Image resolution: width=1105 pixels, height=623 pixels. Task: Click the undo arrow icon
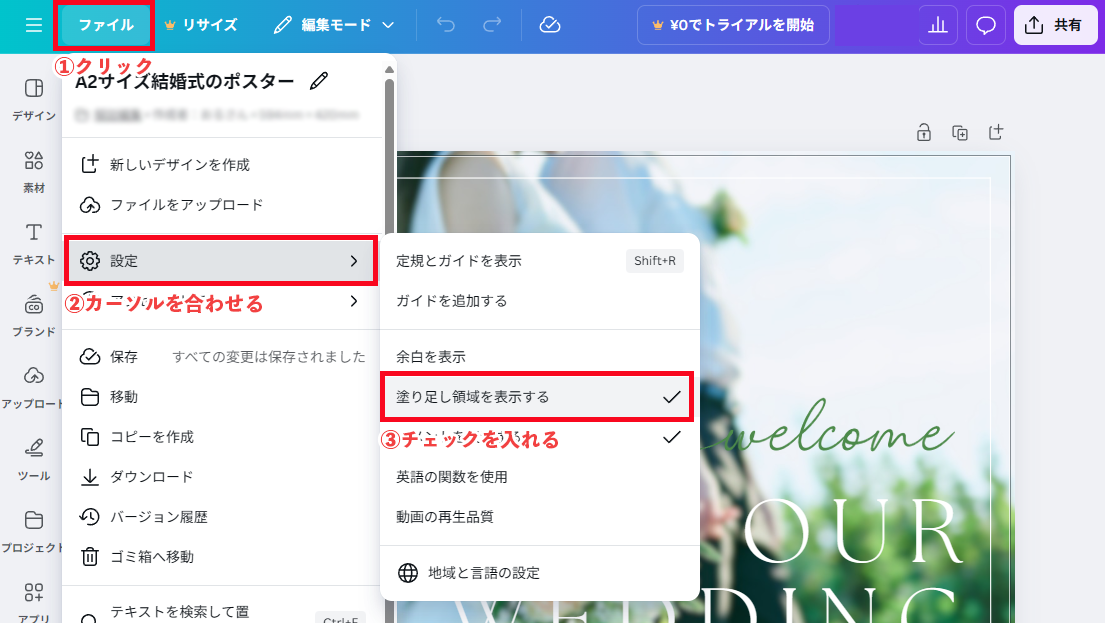(446, 25)
